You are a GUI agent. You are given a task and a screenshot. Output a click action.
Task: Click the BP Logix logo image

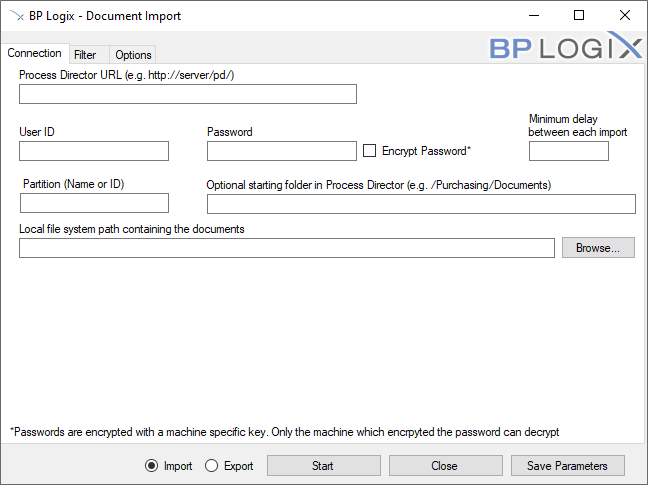click(565, 46)
